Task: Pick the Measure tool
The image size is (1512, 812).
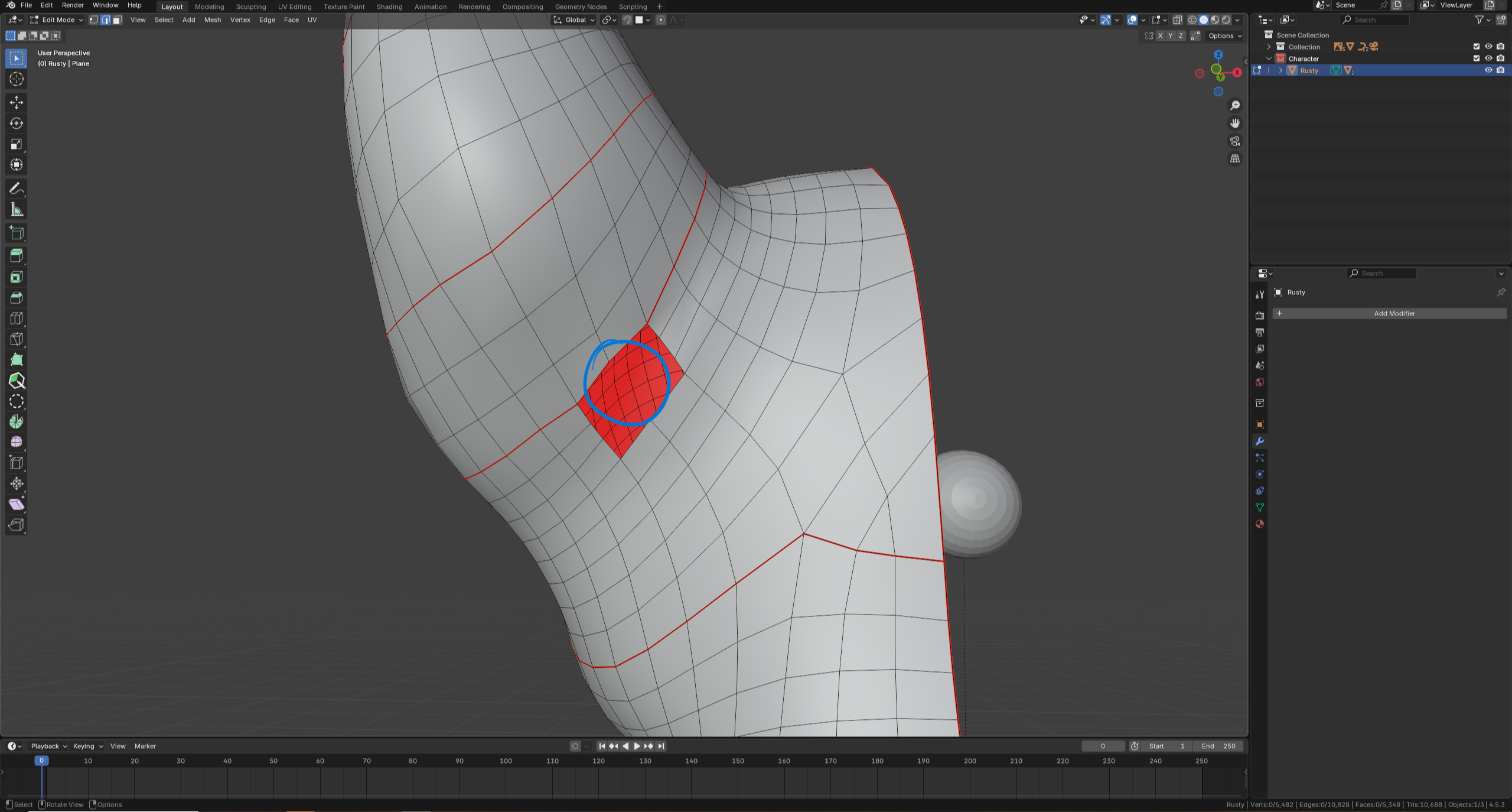Action: point(17,210)
